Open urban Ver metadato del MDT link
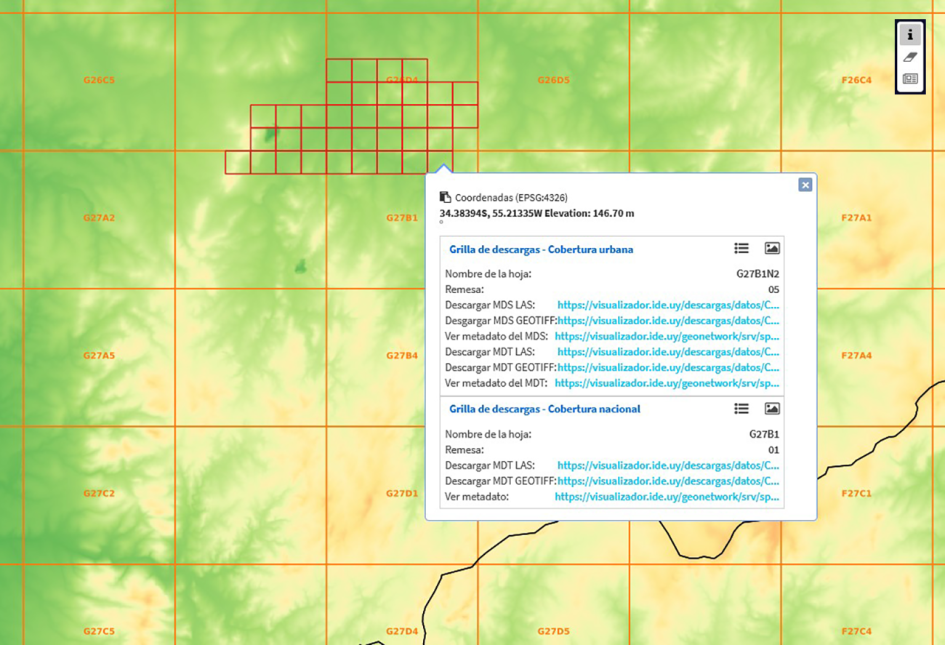945x645 pixels. 667,383
